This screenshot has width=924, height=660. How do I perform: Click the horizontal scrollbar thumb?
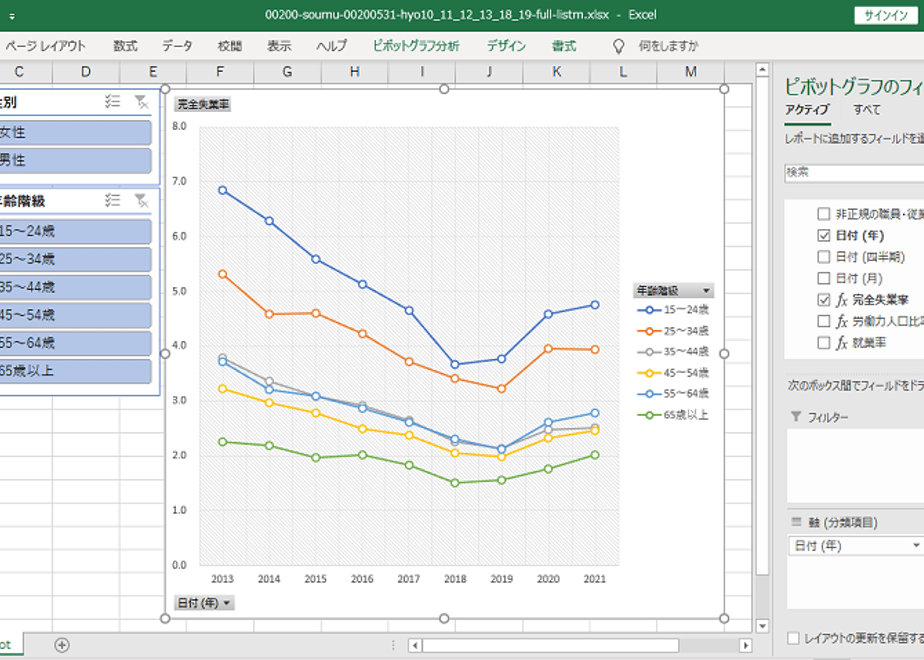[550, 645]
